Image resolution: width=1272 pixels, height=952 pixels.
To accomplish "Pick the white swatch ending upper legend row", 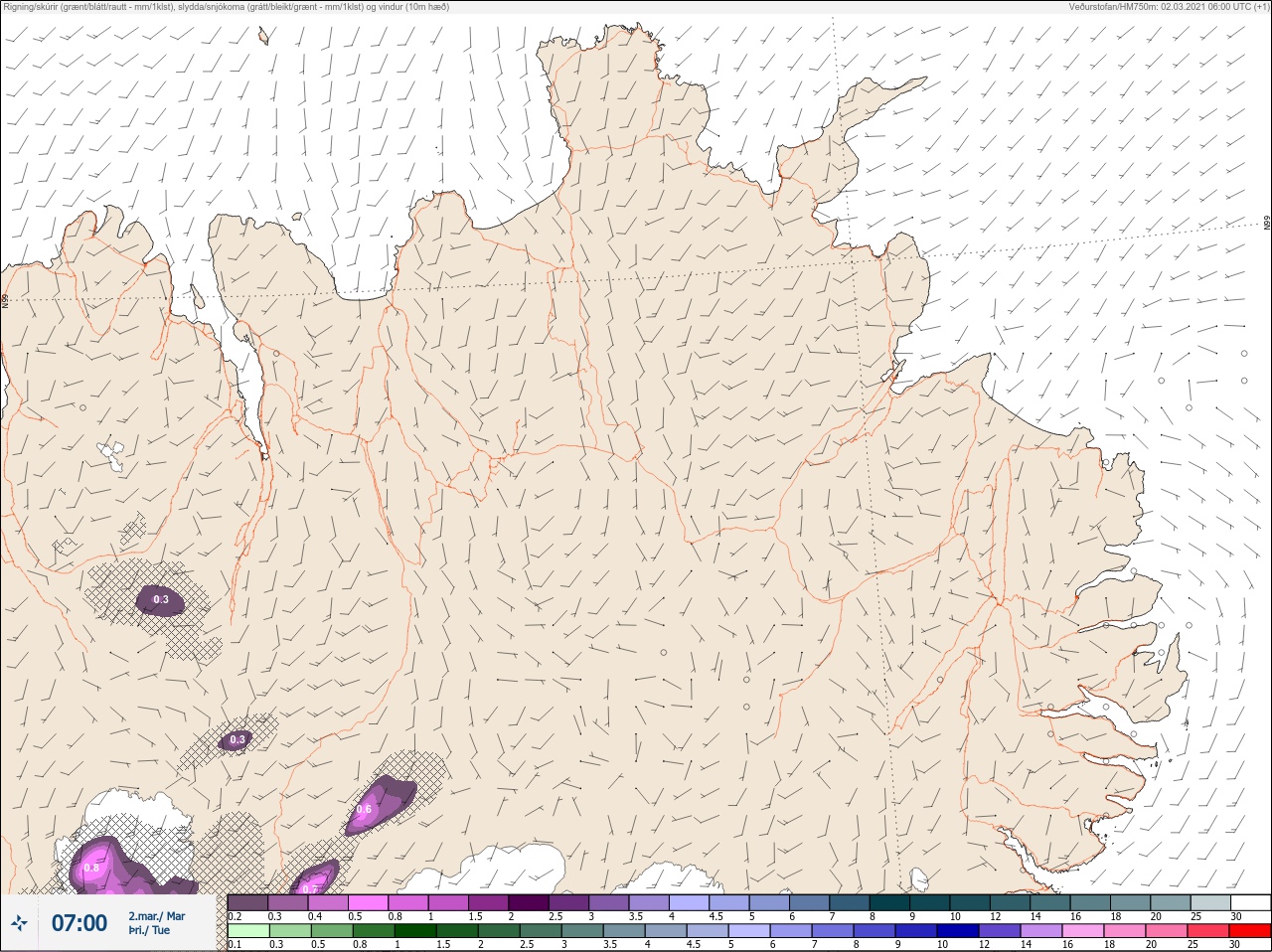I will [x=1249, y=902].
